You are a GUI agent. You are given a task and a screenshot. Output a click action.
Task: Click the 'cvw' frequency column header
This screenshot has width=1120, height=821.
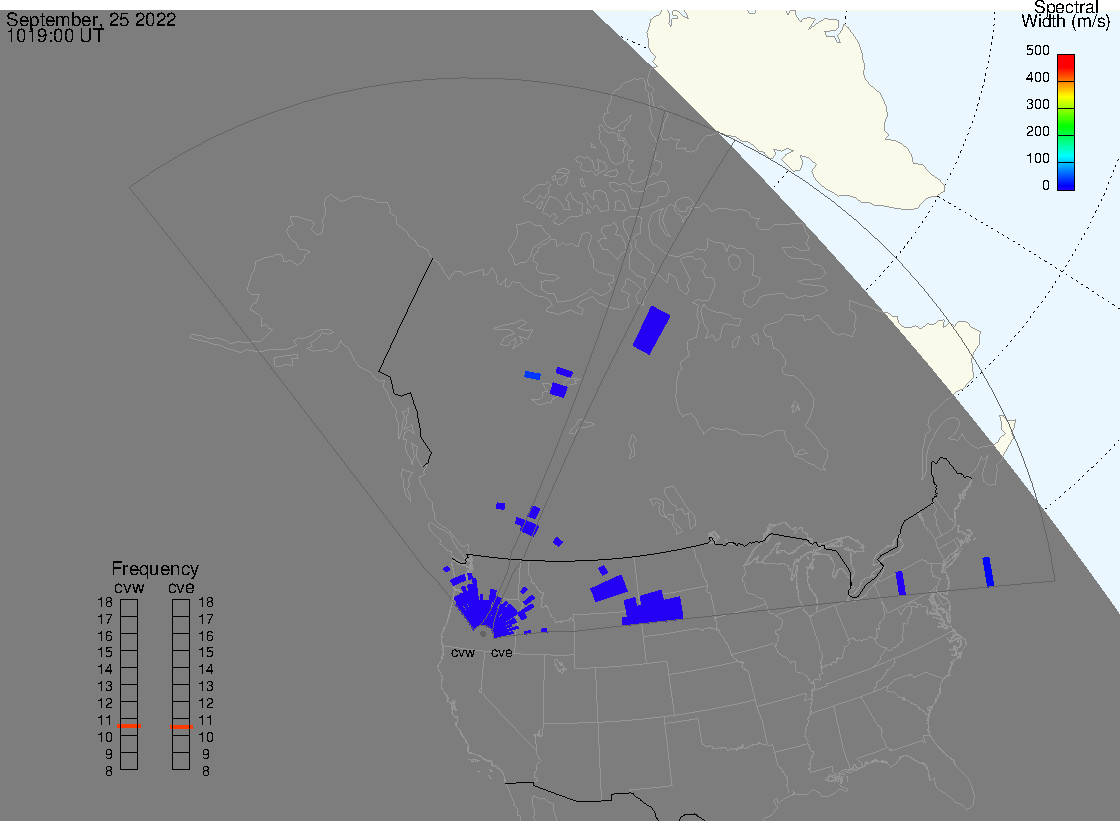pos(129,587)
